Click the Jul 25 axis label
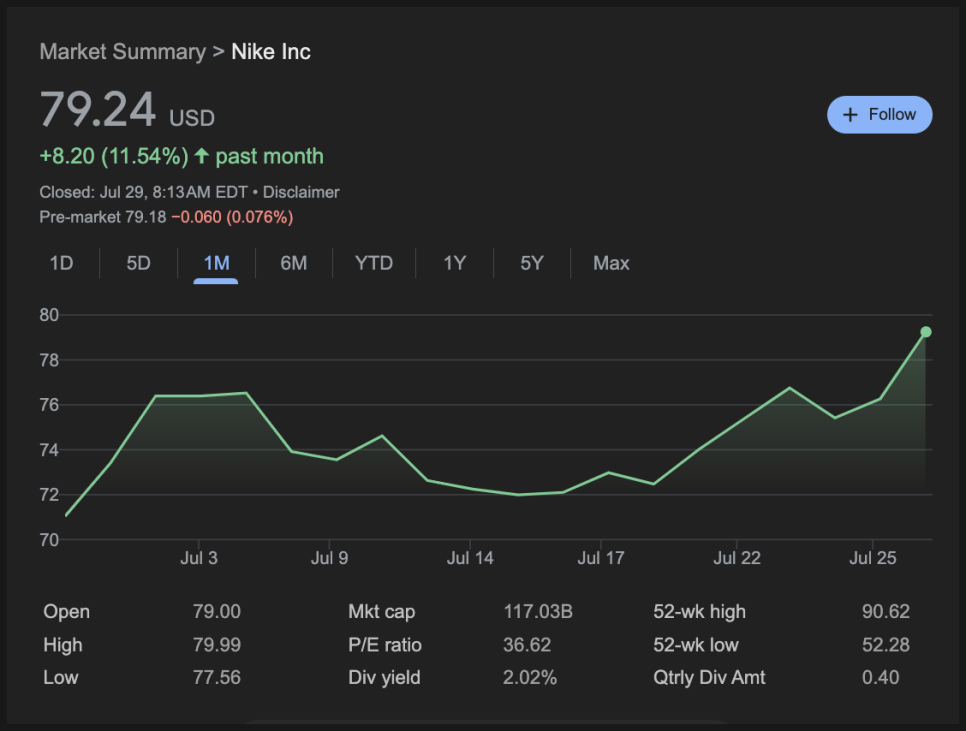This screenshot has width=966, height=731. pyautogui.click(x=873, y=558)
